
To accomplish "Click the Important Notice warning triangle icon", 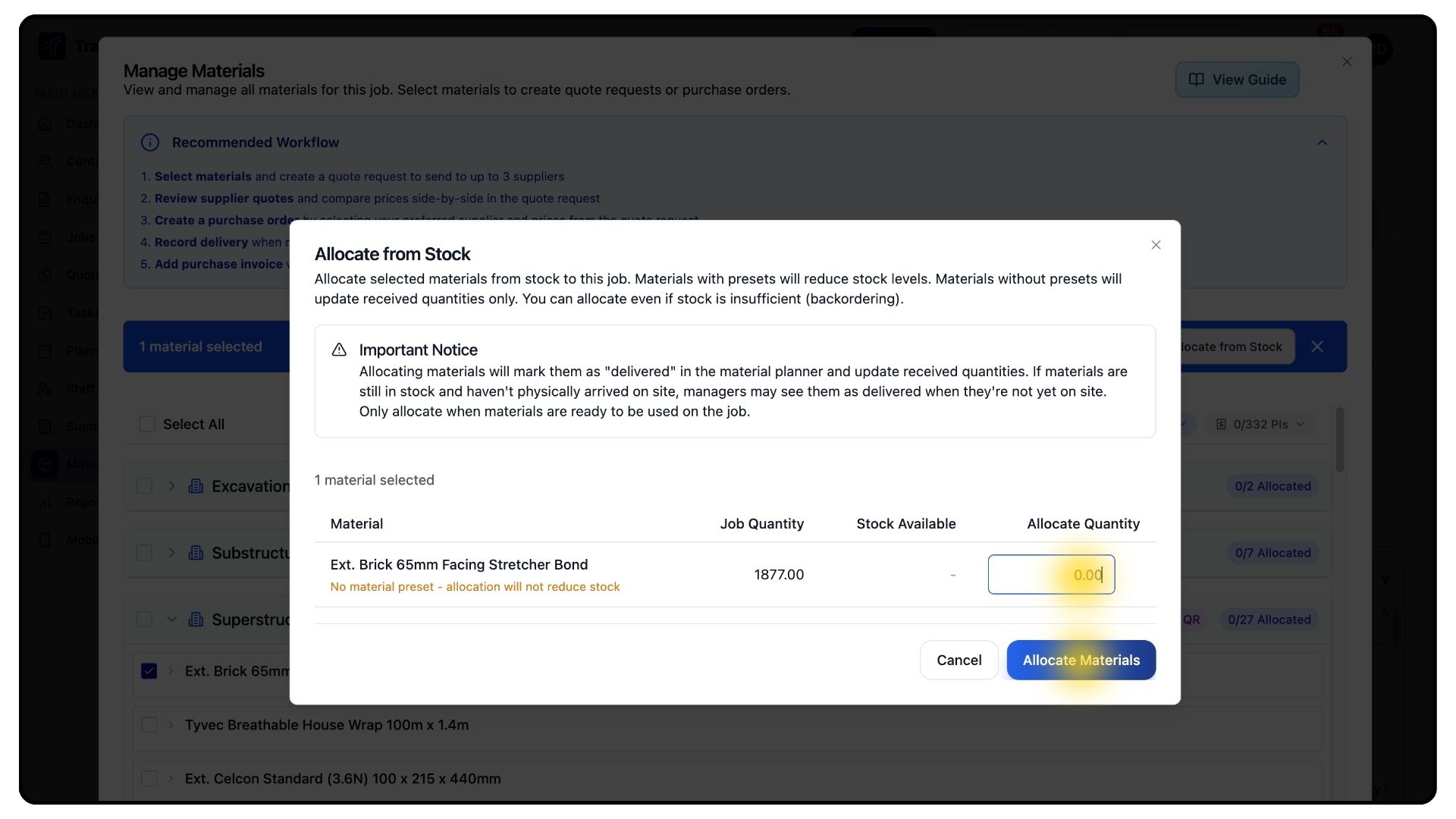I will coord(339,350).
